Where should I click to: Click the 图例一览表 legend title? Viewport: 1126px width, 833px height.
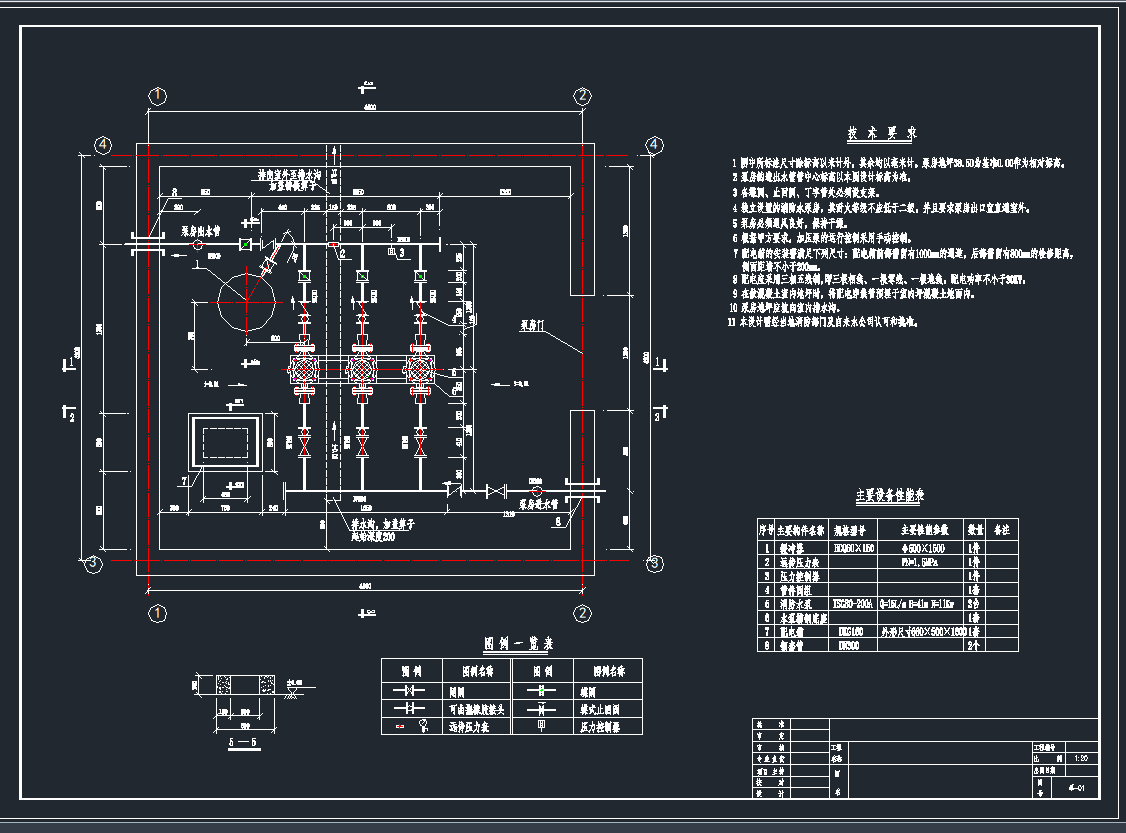[x=518, y=643]
